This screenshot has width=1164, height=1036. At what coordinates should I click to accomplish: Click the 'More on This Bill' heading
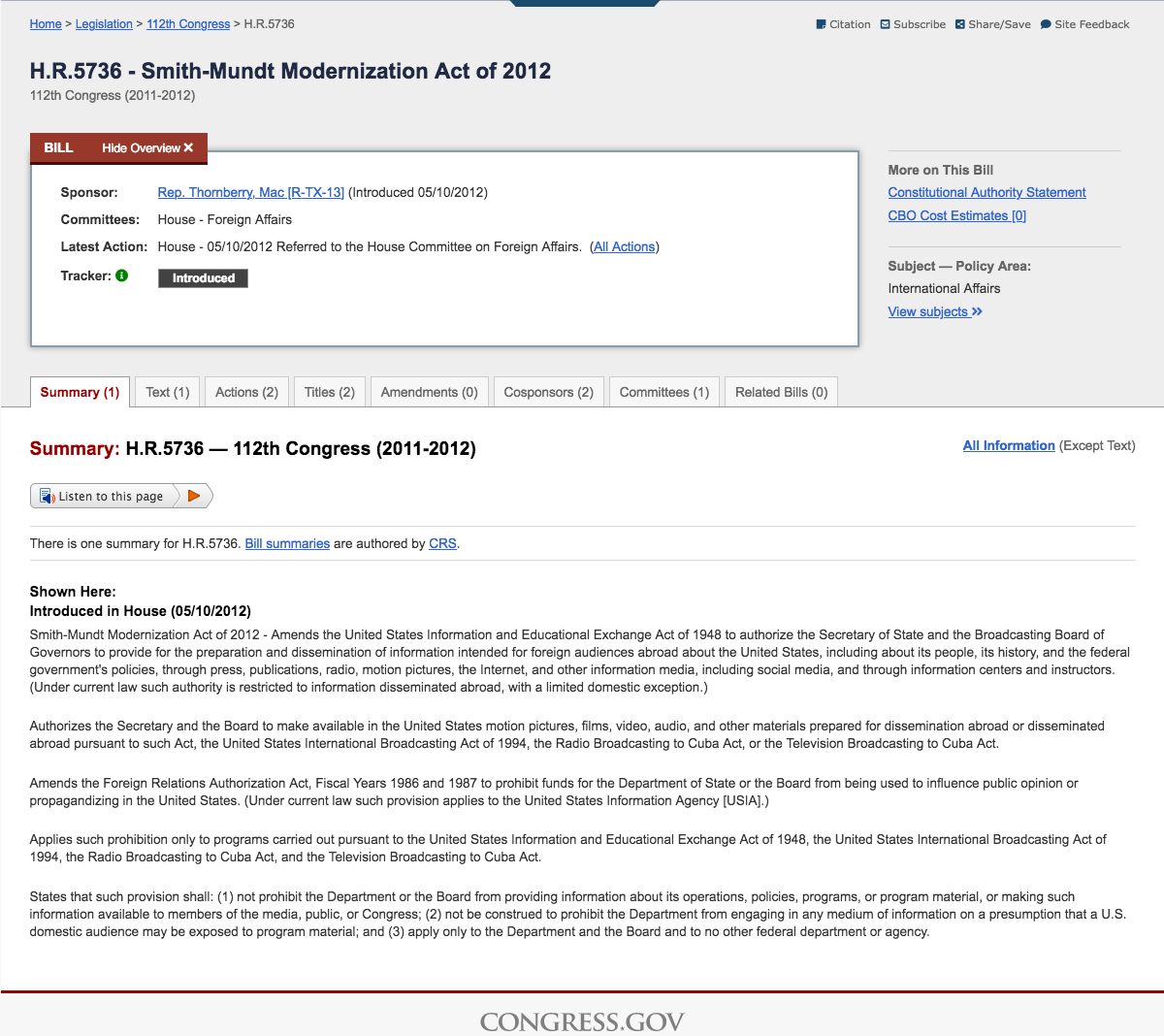(941, 170)
